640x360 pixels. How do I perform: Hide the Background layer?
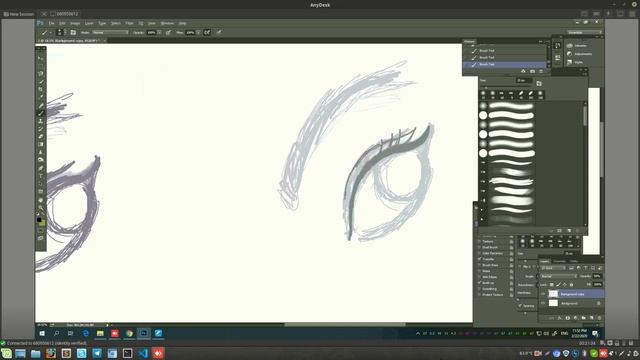coord(543,303)
